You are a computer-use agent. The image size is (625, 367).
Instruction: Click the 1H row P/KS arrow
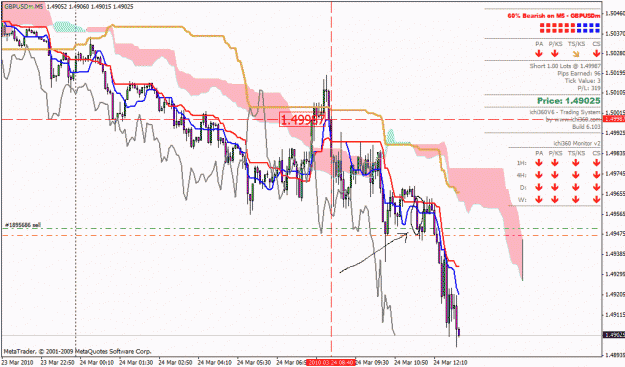coord(555,163)
